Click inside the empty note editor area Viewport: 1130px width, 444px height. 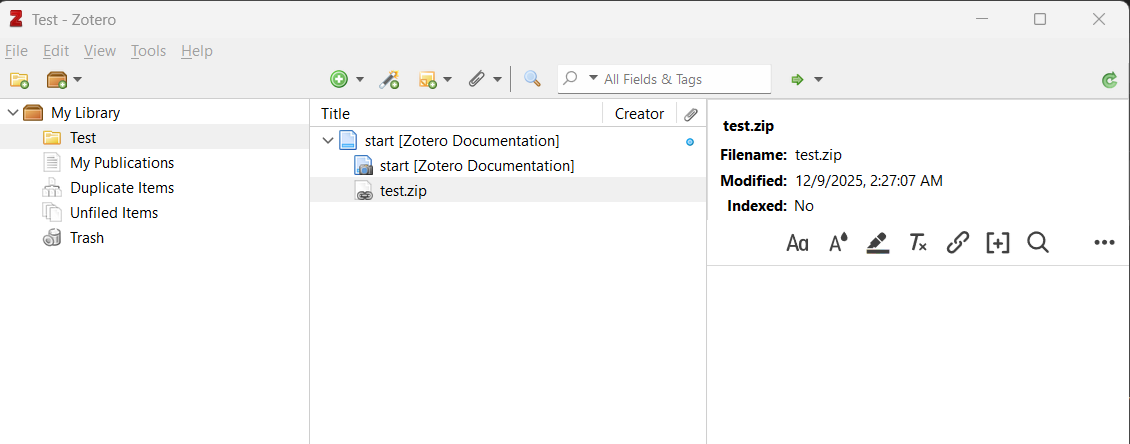coord(918,355)
